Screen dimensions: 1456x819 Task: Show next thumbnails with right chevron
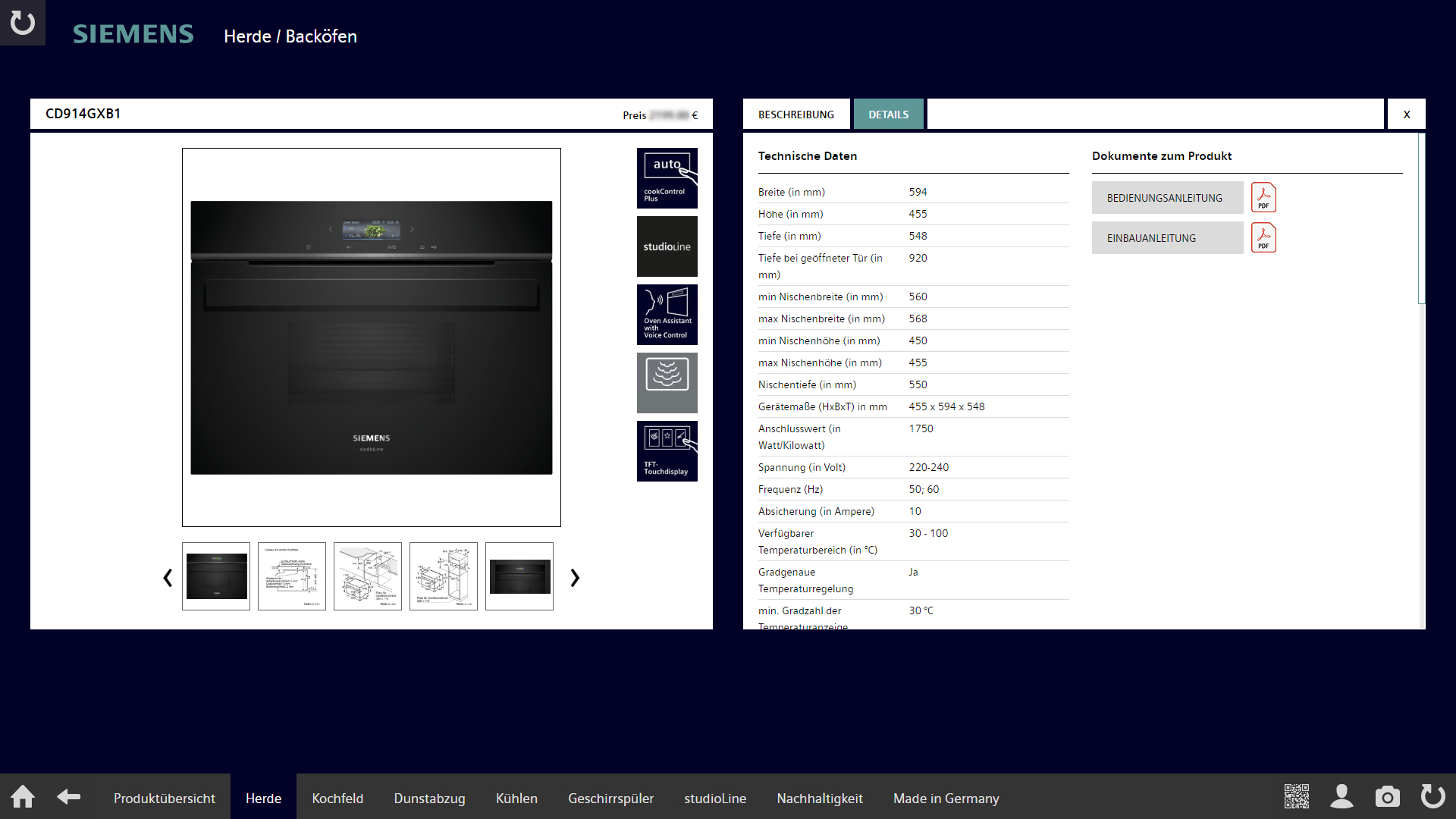(575, 578)
